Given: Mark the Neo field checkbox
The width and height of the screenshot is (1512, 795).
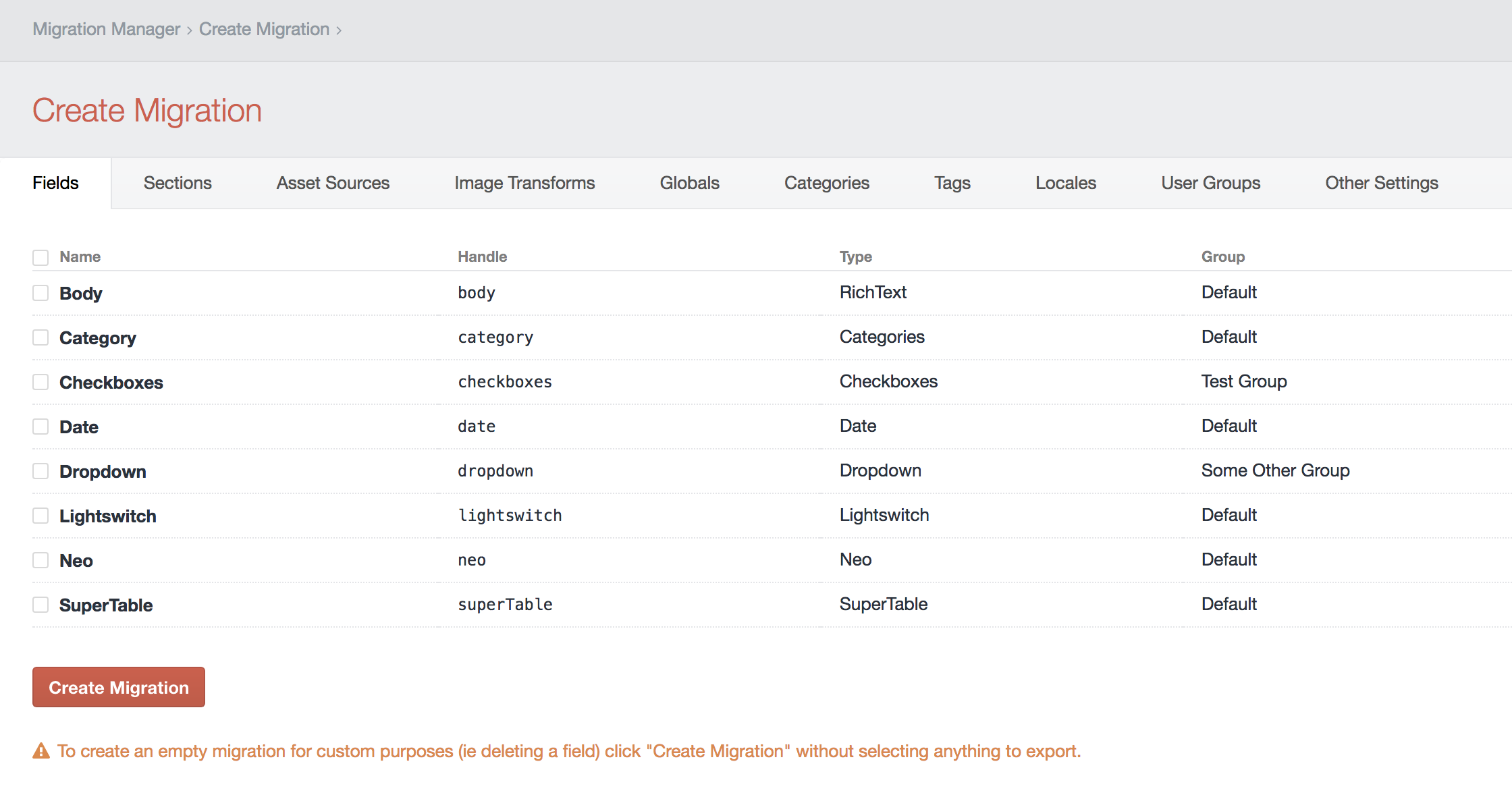Looking at the screenshot, I should pos(40,560).
